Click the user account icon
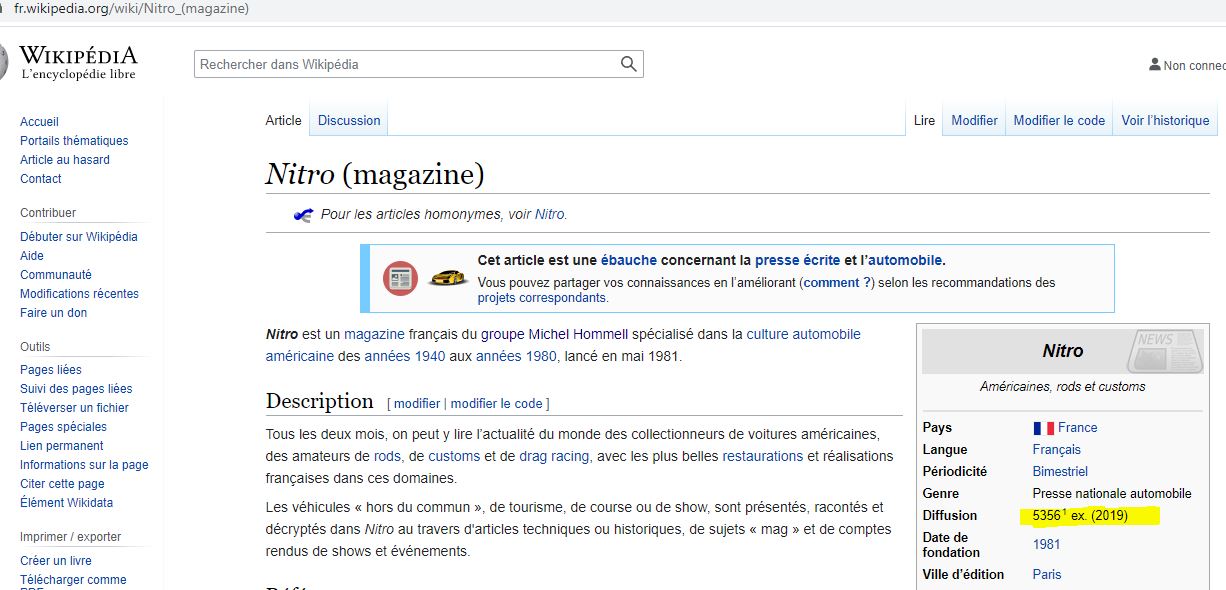Image resolution: width=1226 pixels, height=590 pixels. [x=1154, y=65]
